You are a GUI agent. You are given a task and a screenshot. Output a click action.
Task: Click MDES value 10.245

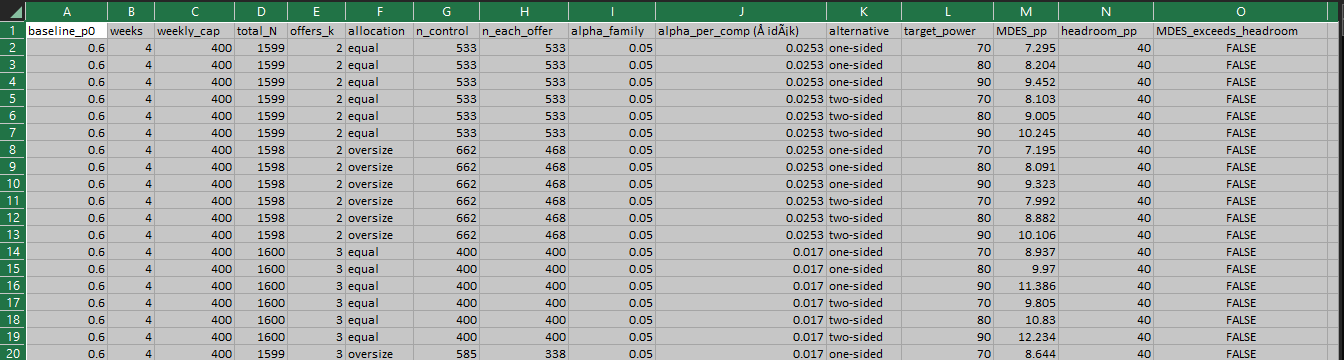tap(1026, 133)
